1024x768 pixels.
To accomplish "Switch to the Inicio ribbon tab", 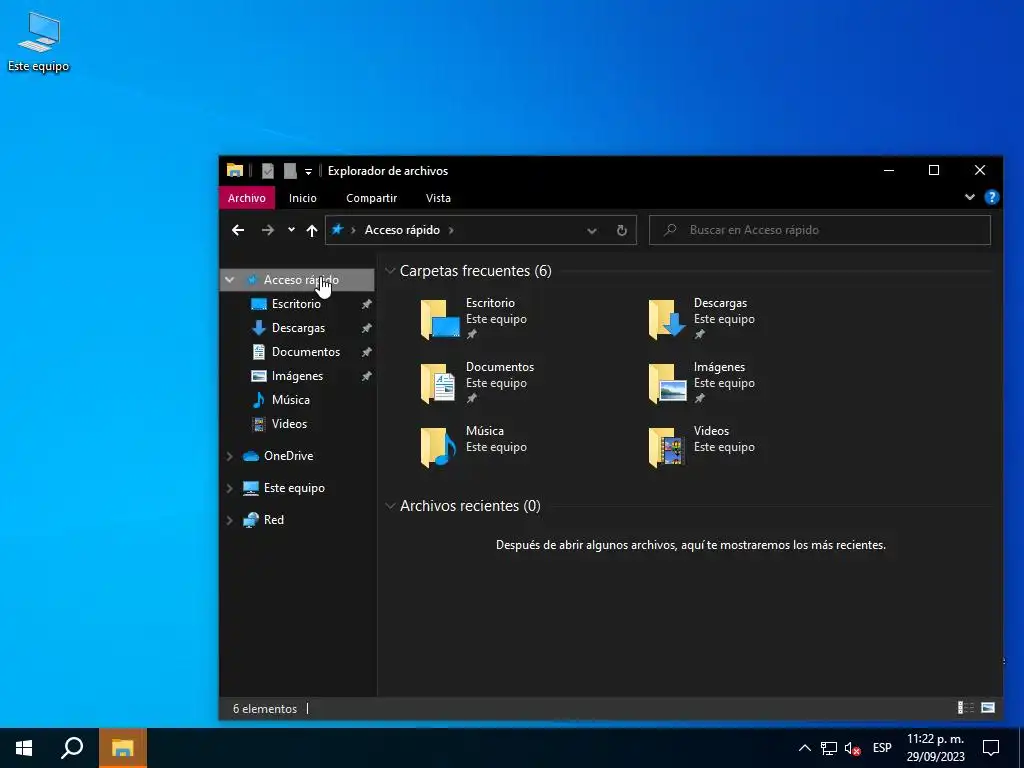I will pyautogui.click(x=303, y=198).
